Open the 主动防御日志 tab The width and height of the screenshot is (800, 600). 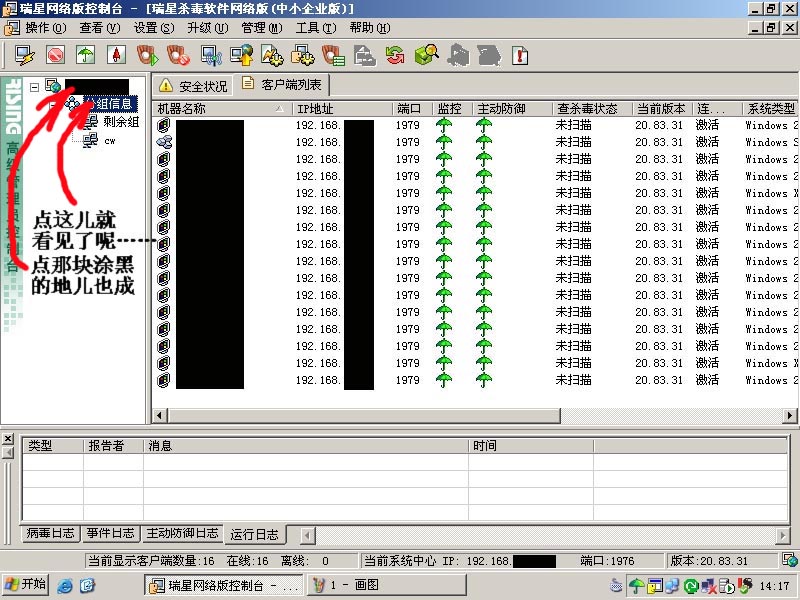pos(181,534)
